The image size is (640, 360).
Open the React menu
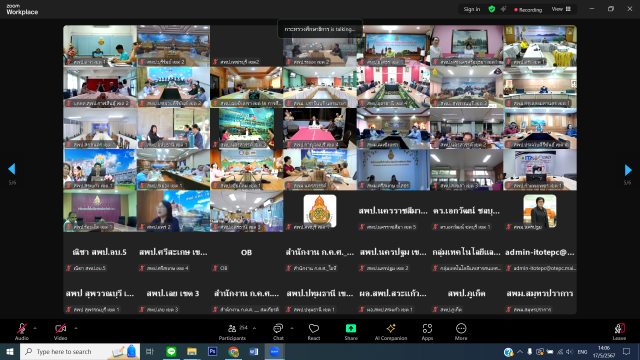pyautogui.click(x=313, y=331)
